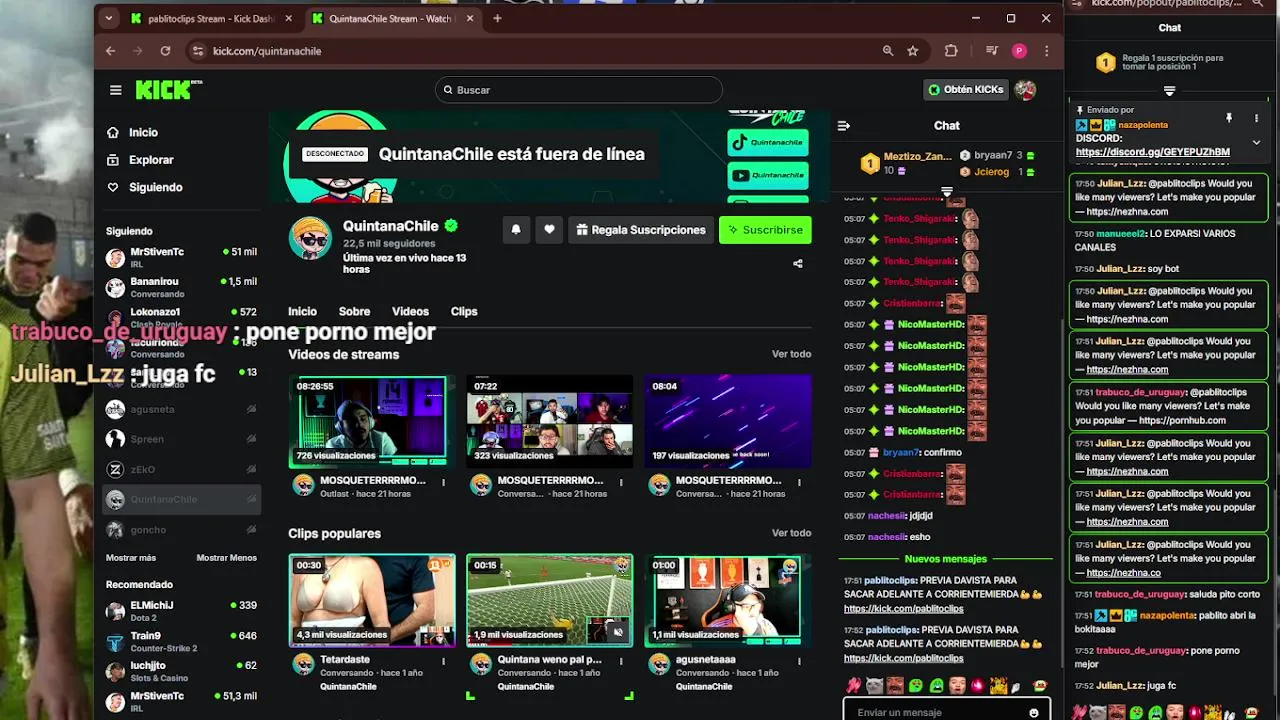Open the Chrome extensions puzzle icon
The image size is (1280, 720).
[951, 51]
